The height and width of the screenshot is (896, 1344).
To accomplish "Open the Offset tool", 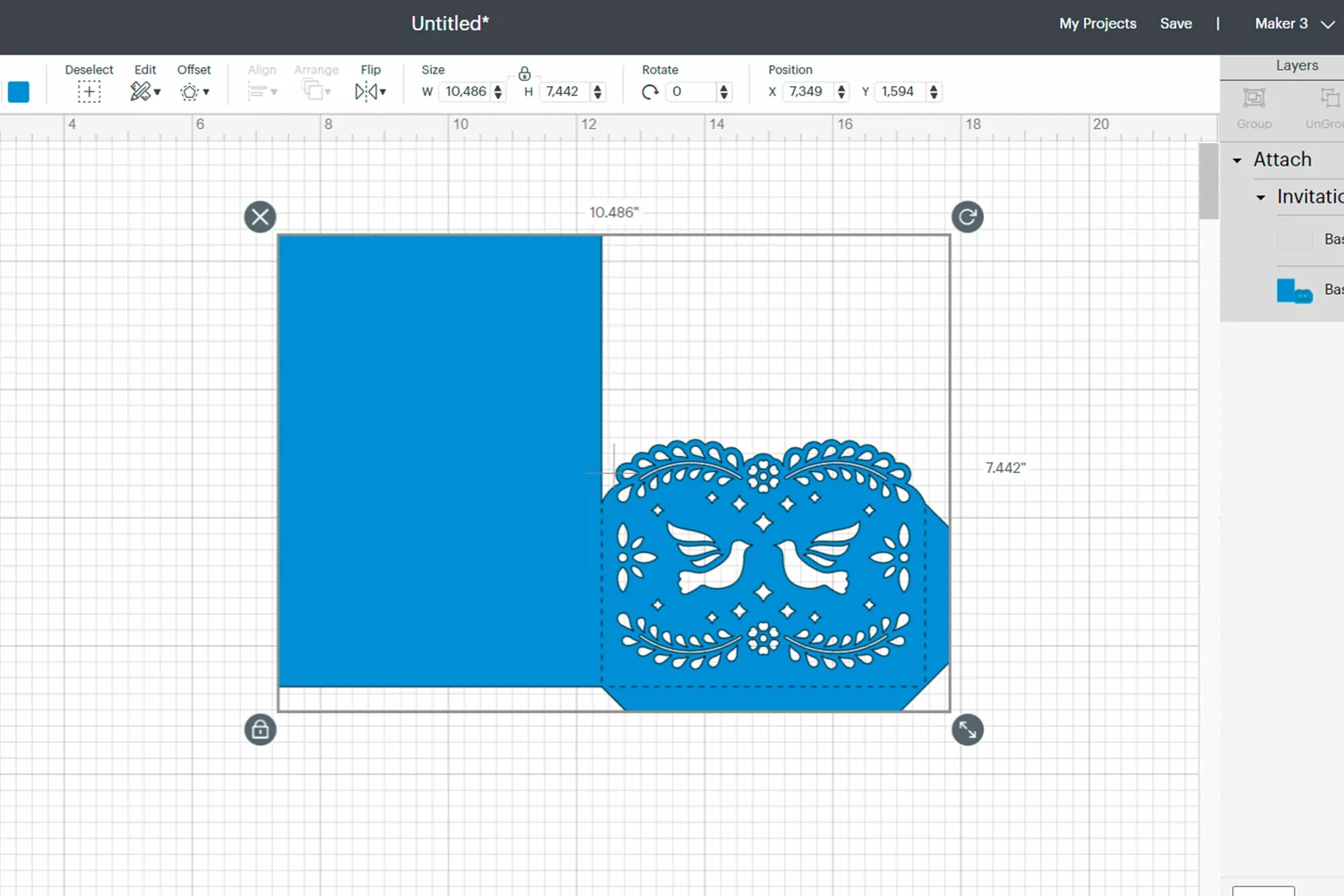I will click(x=194, y=91).
